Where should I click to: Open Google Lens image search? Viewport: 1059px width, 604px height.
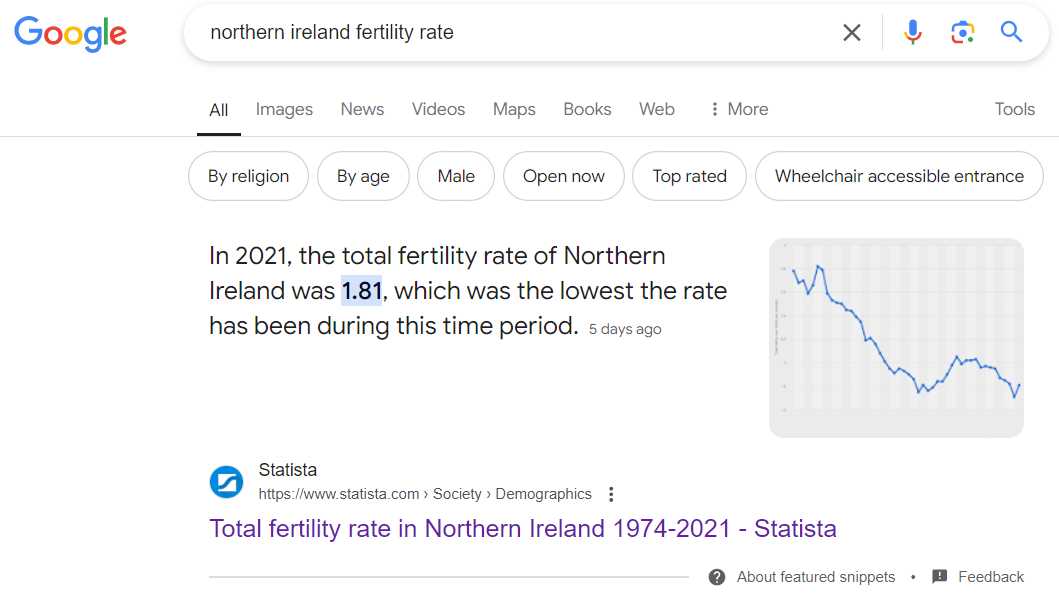click(962, 33)
